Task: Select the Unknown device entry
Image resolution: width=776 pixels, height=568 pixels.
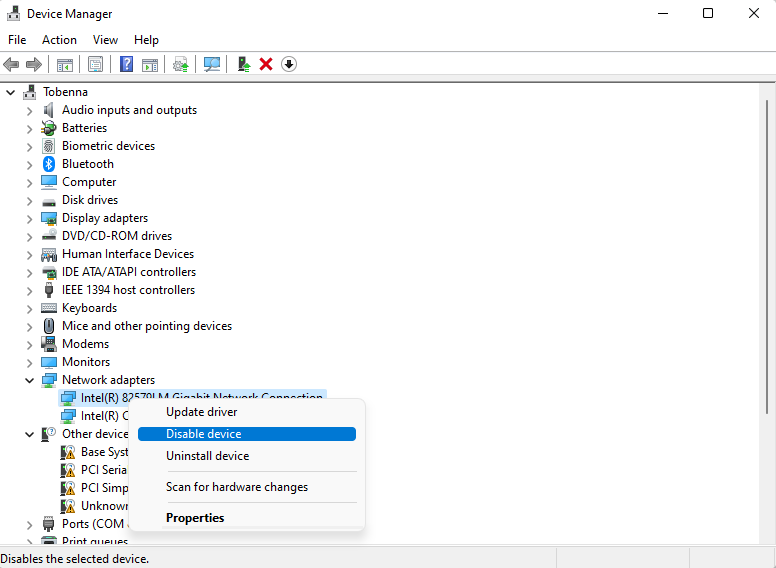Action: point(94,506)
